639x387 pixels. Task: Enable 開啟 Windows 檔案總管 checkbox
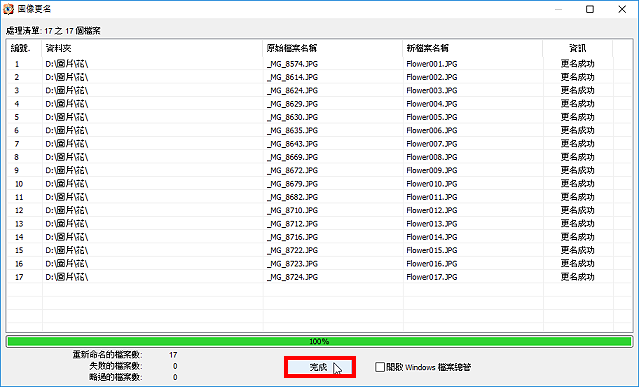[x=379, y=367]
